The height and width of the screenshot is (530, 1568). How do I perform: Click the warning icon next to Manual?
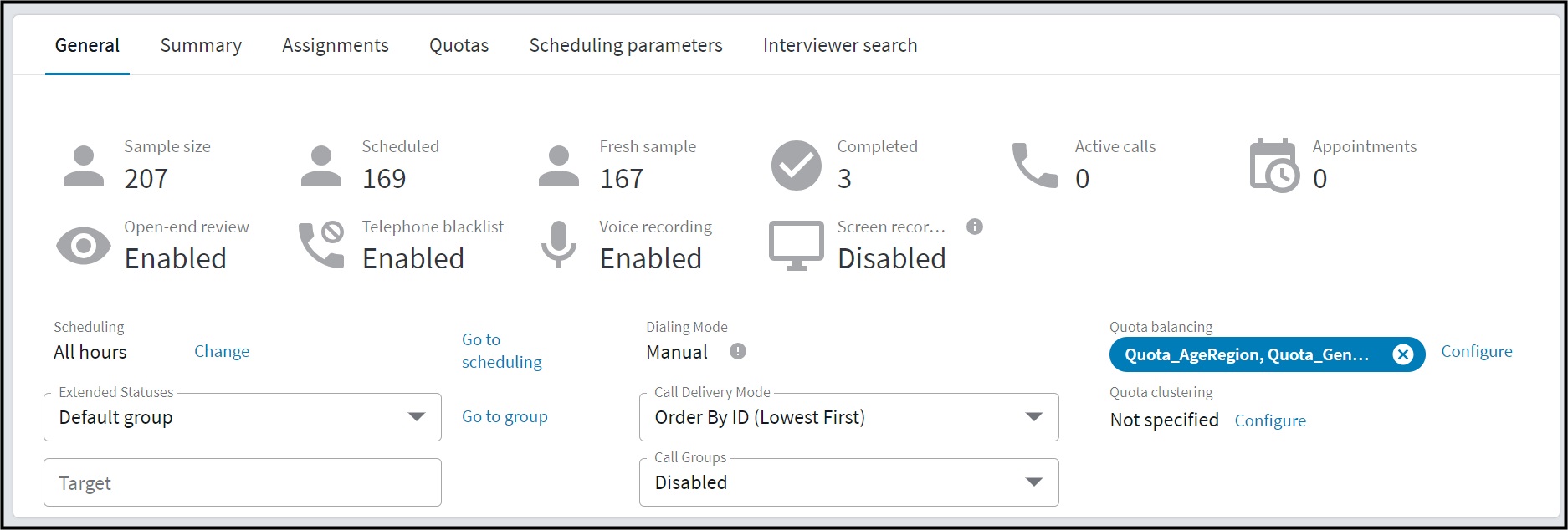coord(737,351)
